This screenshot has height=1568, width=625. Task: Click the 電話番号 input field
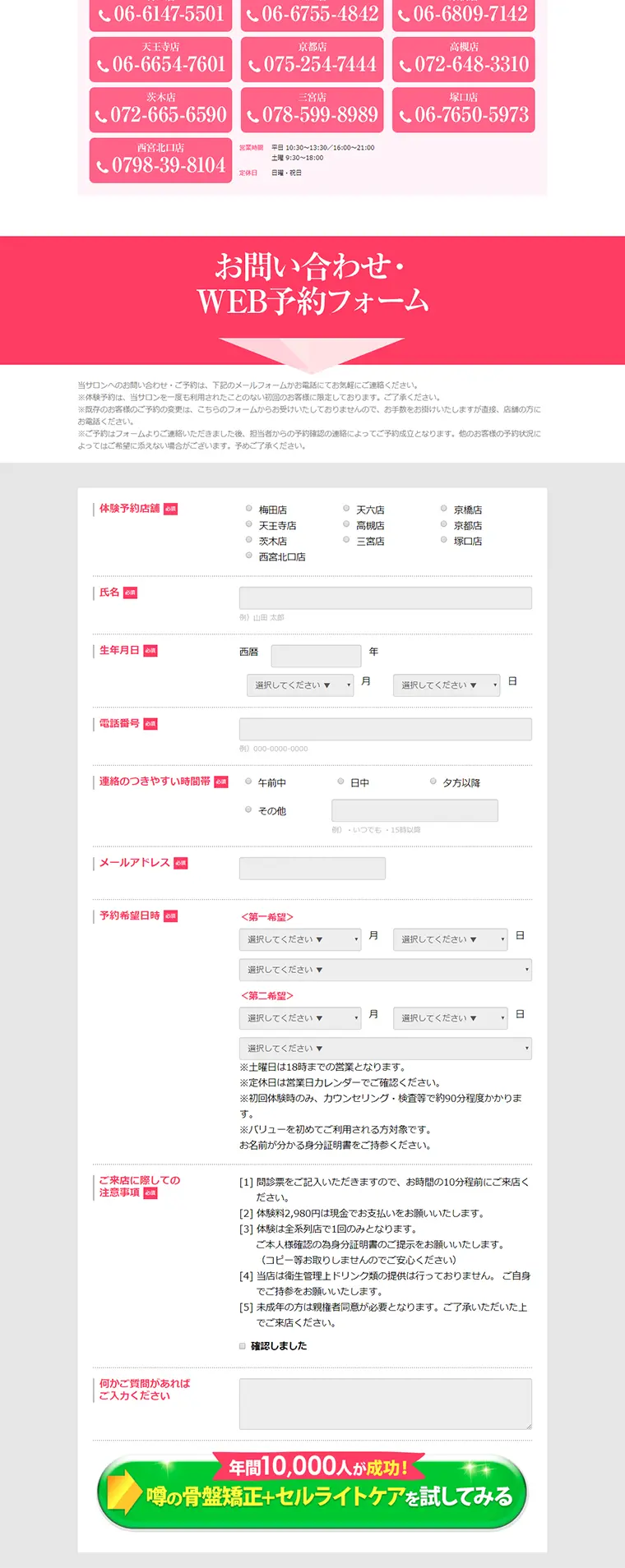tap(386, 729)
